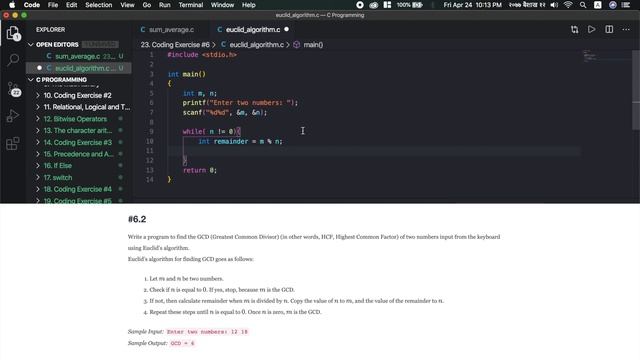Open the Explorer view in activity bar
This screenshot has height=360, width=640.
pyautogui.click(x=13, y=33)
